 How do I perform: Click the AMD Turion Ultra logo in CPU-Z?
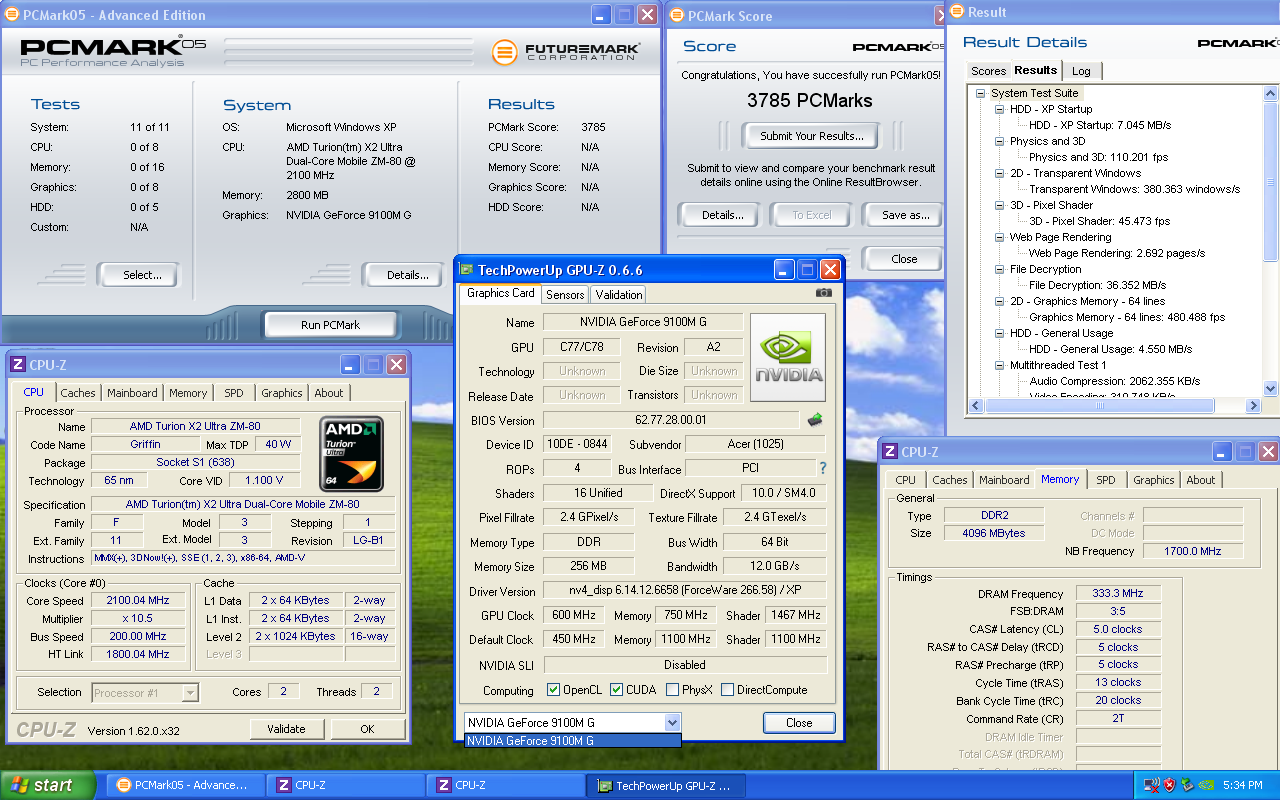[x=353, y=454]
